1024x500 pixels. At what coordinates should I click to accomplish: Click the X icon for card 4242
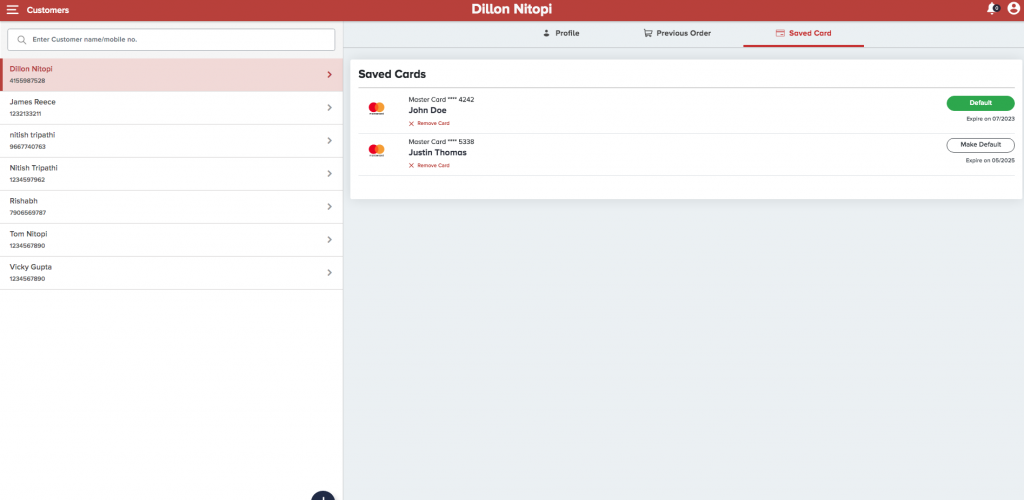coord(411,123)
